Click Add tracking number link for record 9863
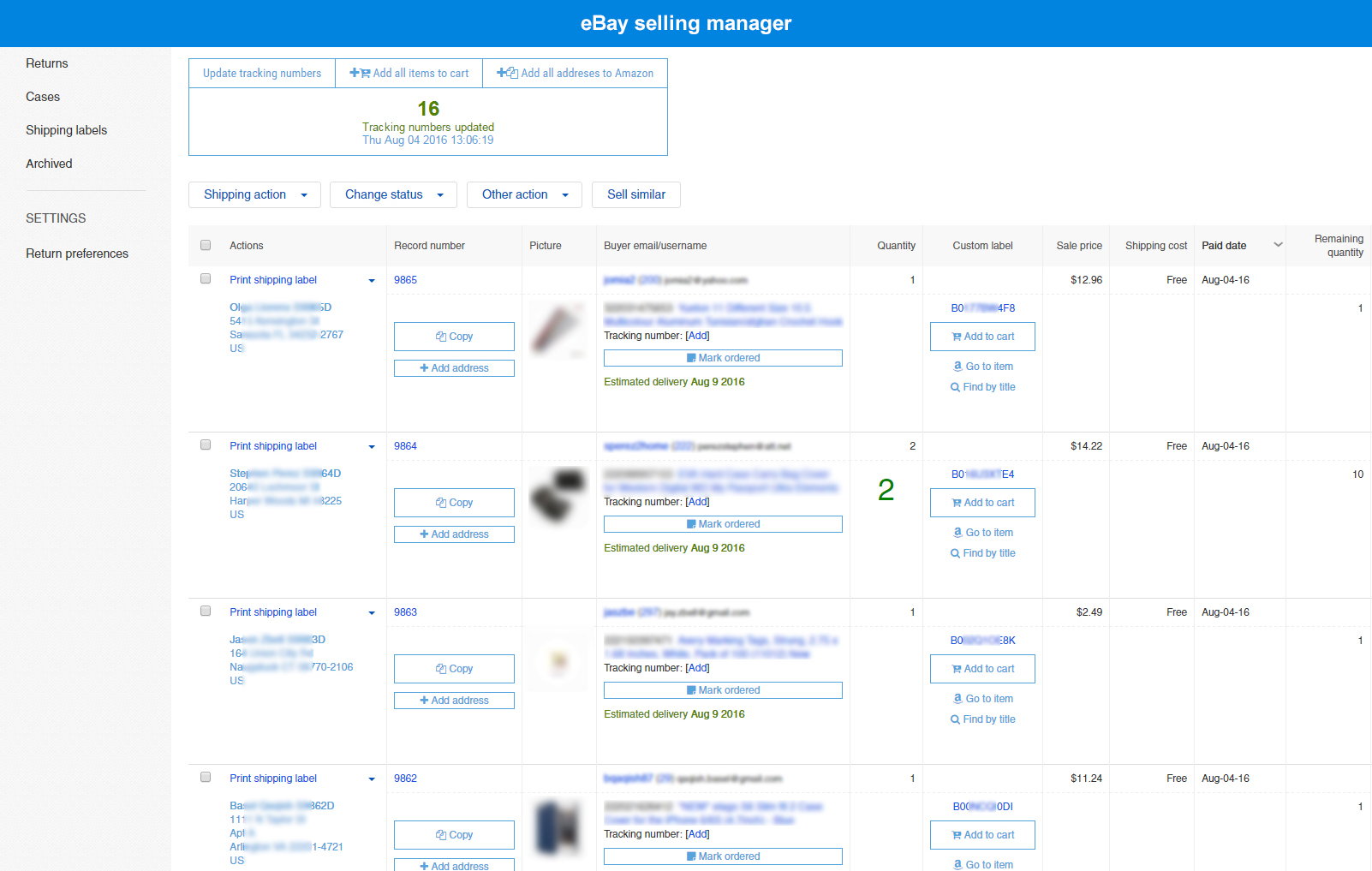 (x=698, y=668)
